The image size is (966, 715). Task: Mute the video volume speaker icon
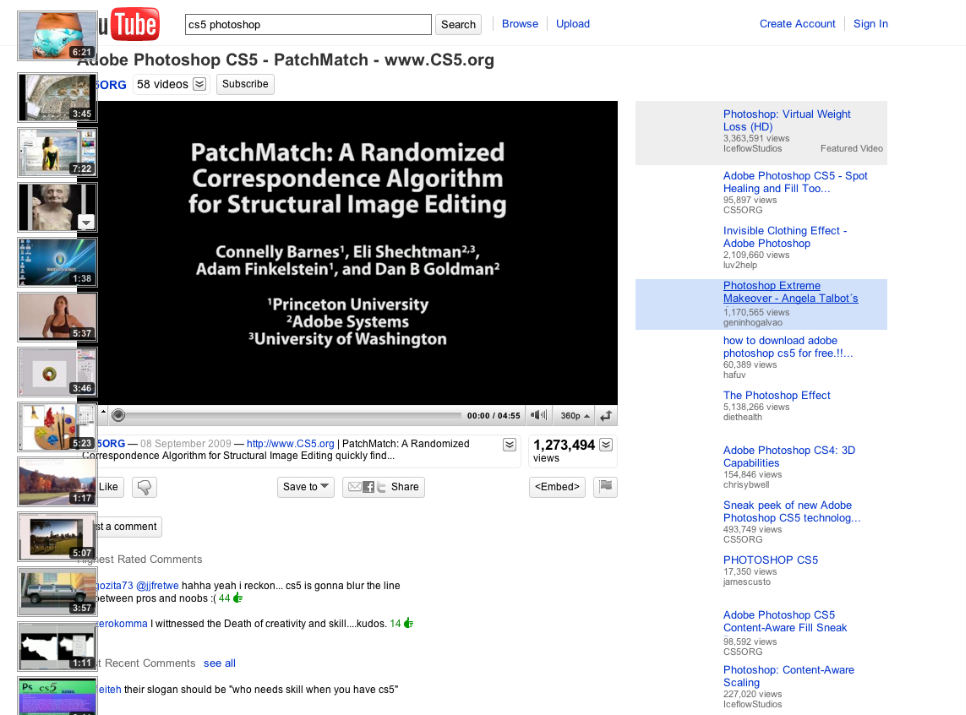pos(538,415)
